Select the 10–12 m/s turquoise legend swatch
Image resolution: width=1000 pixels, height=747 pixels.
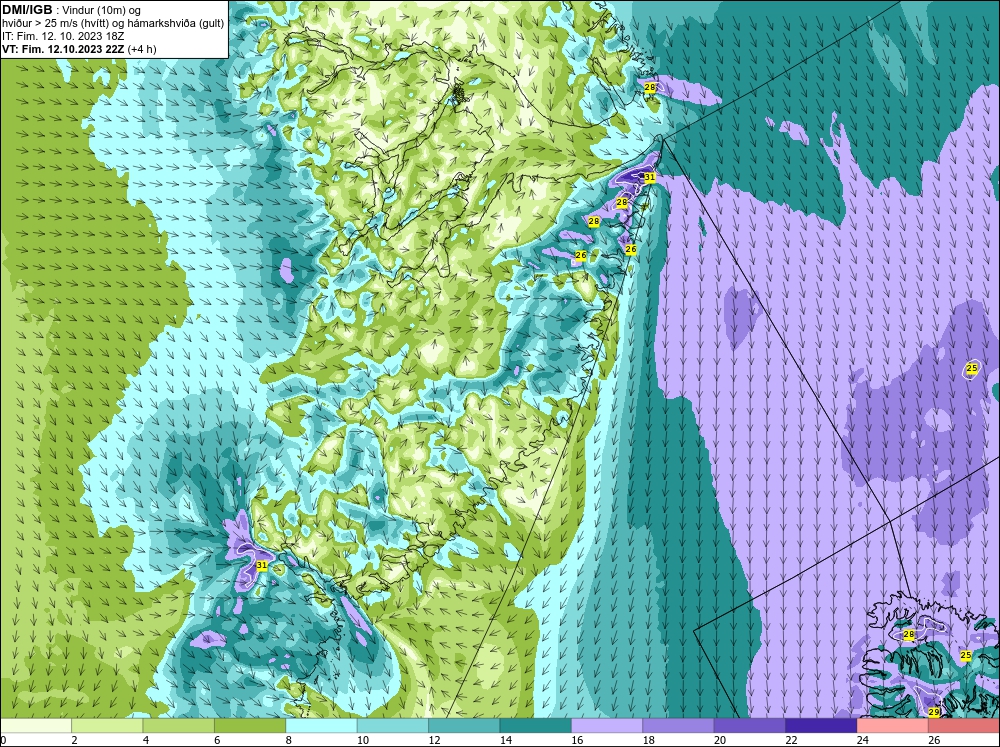(x=393, y=726)
